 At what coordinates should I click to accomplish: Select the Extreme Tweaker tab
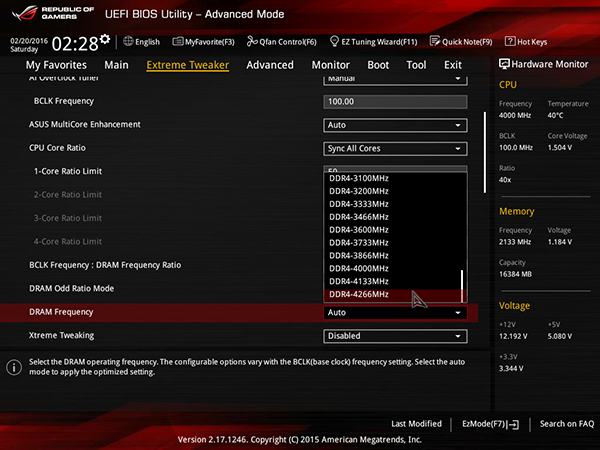coord(188,65)
